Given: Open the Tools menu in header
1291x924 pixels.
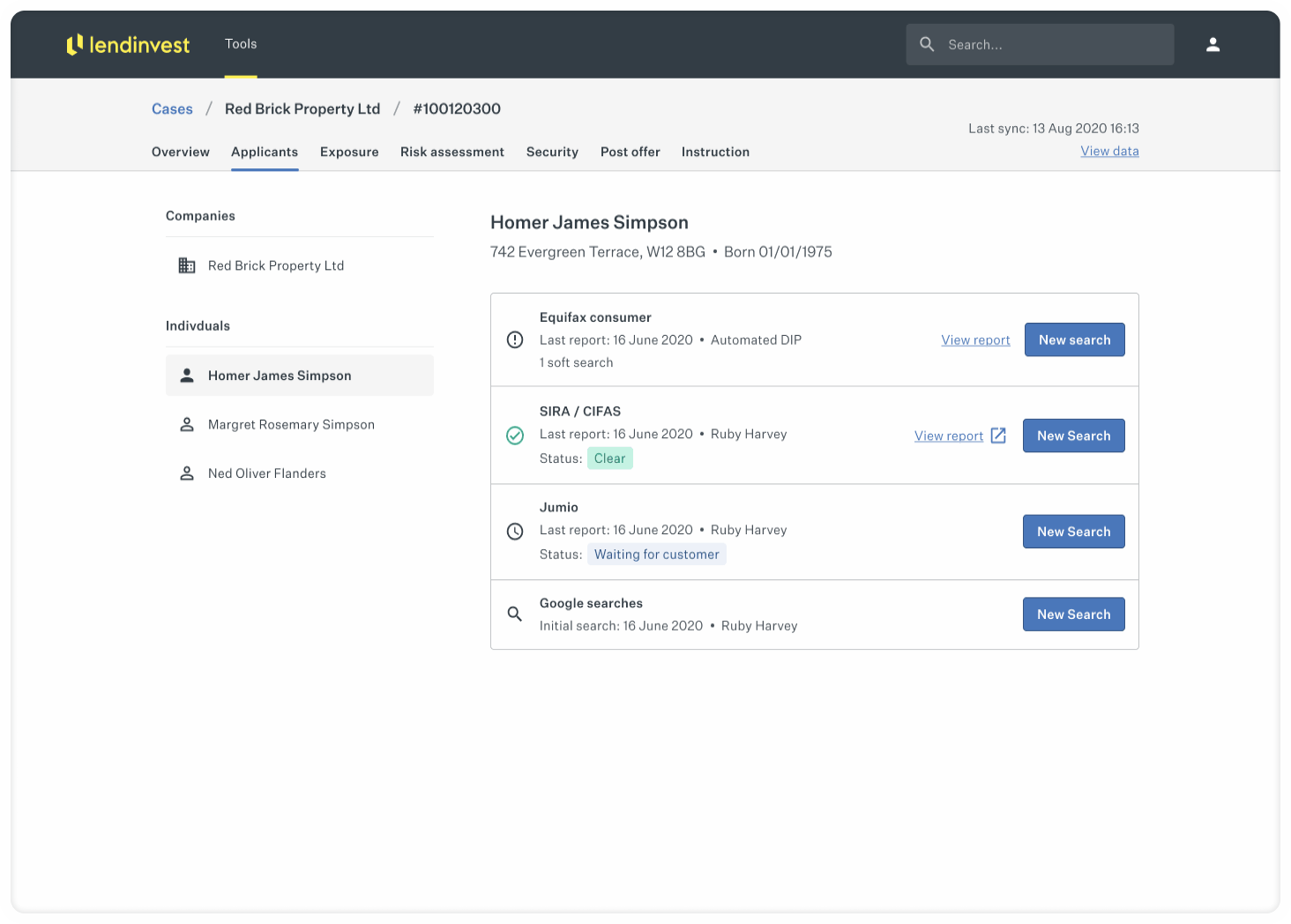Looking at the screenshot, I should pyautogui.click(x=241, y=44).
